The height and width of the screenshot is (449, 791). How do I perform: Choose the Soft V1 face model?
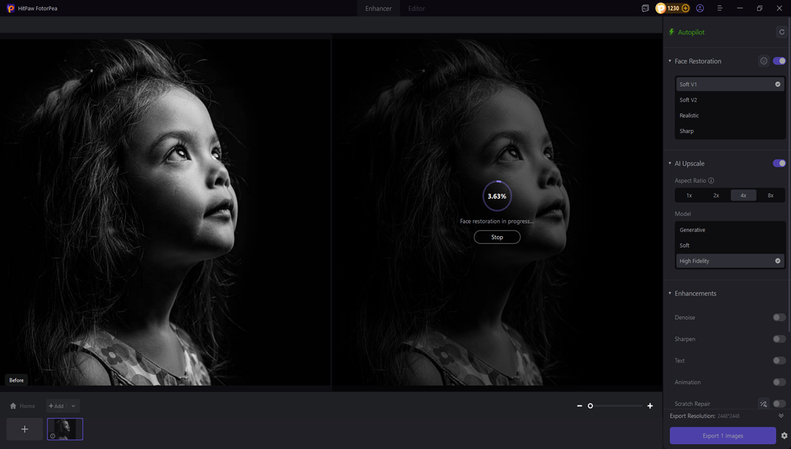click(730, 84)
